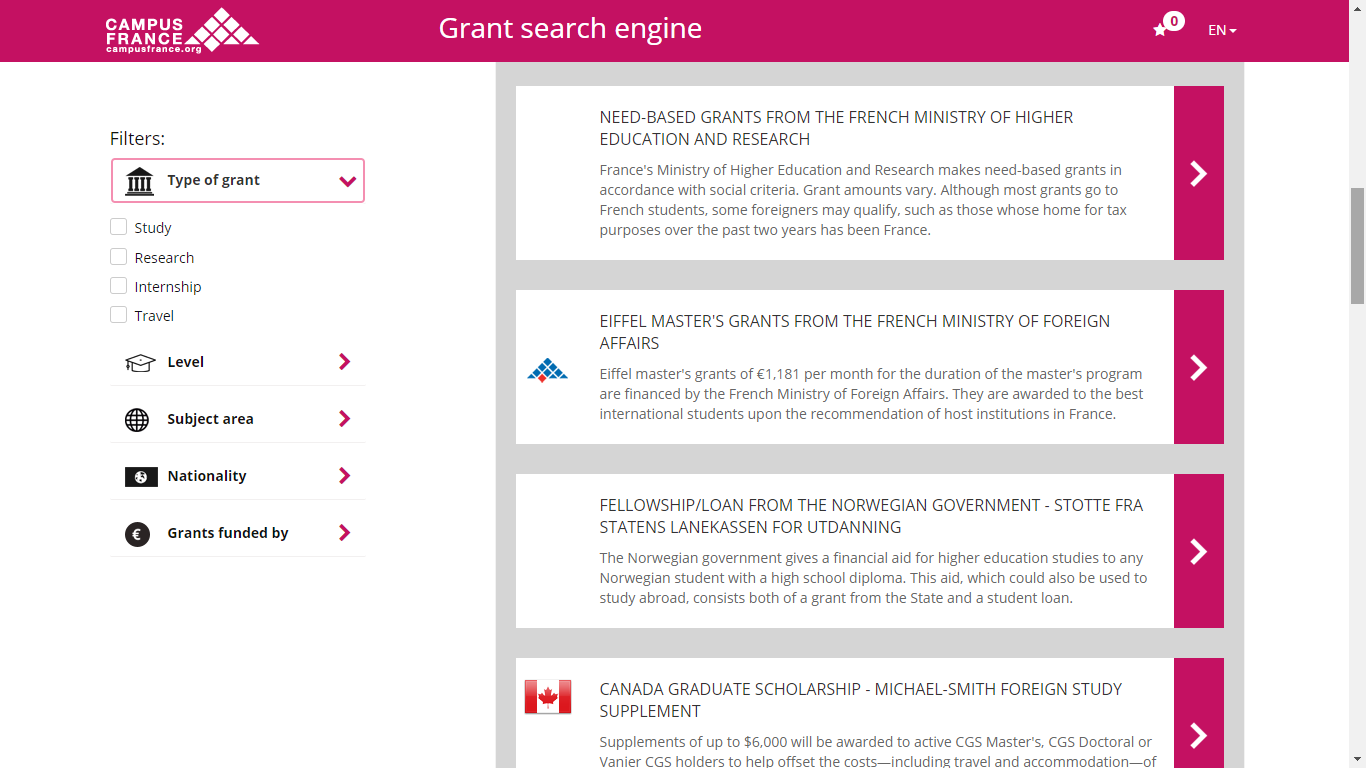Viewport: 1366px width, 768px height.
Task: Click the Canada scholarship supplements description
Action: point(878,751)
